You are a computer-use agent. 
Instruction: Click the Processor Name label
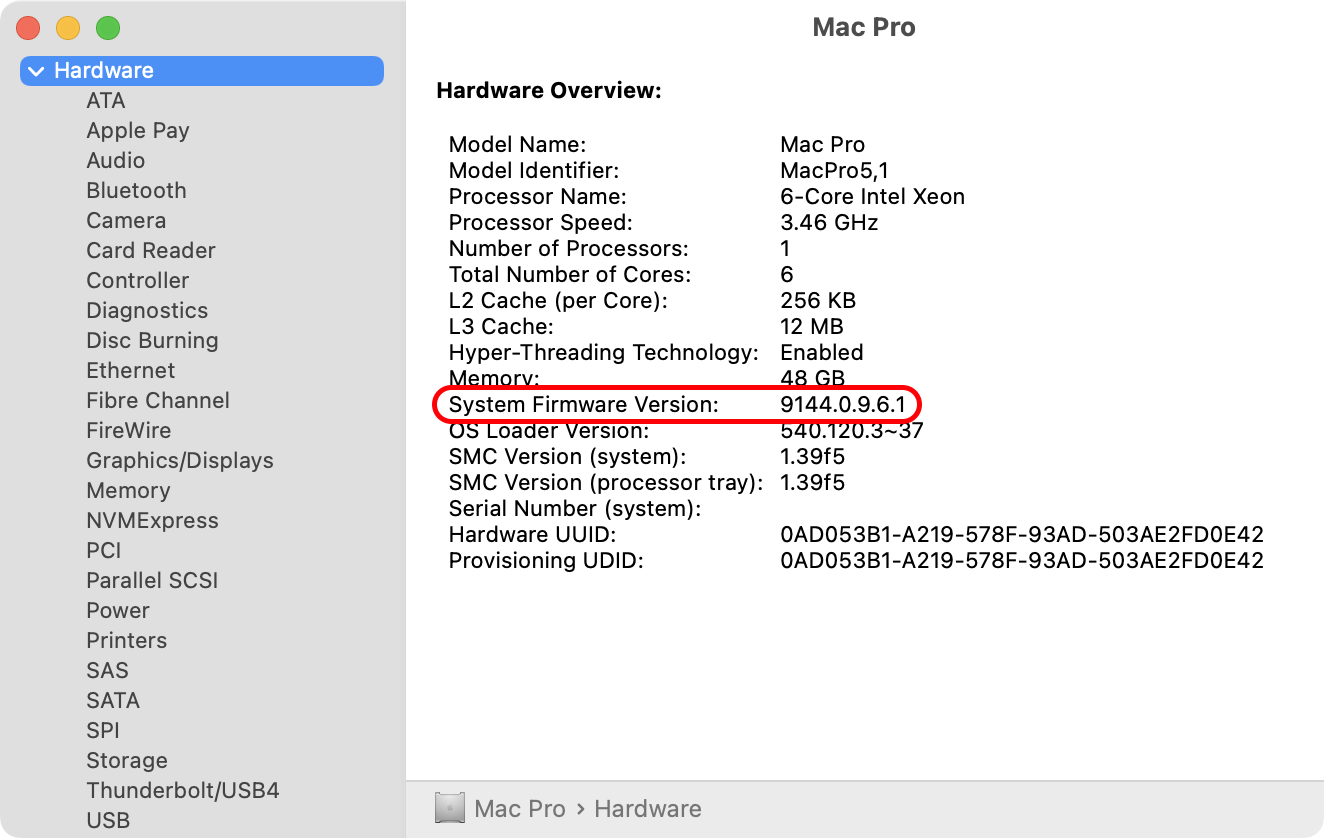pos(538,196)
